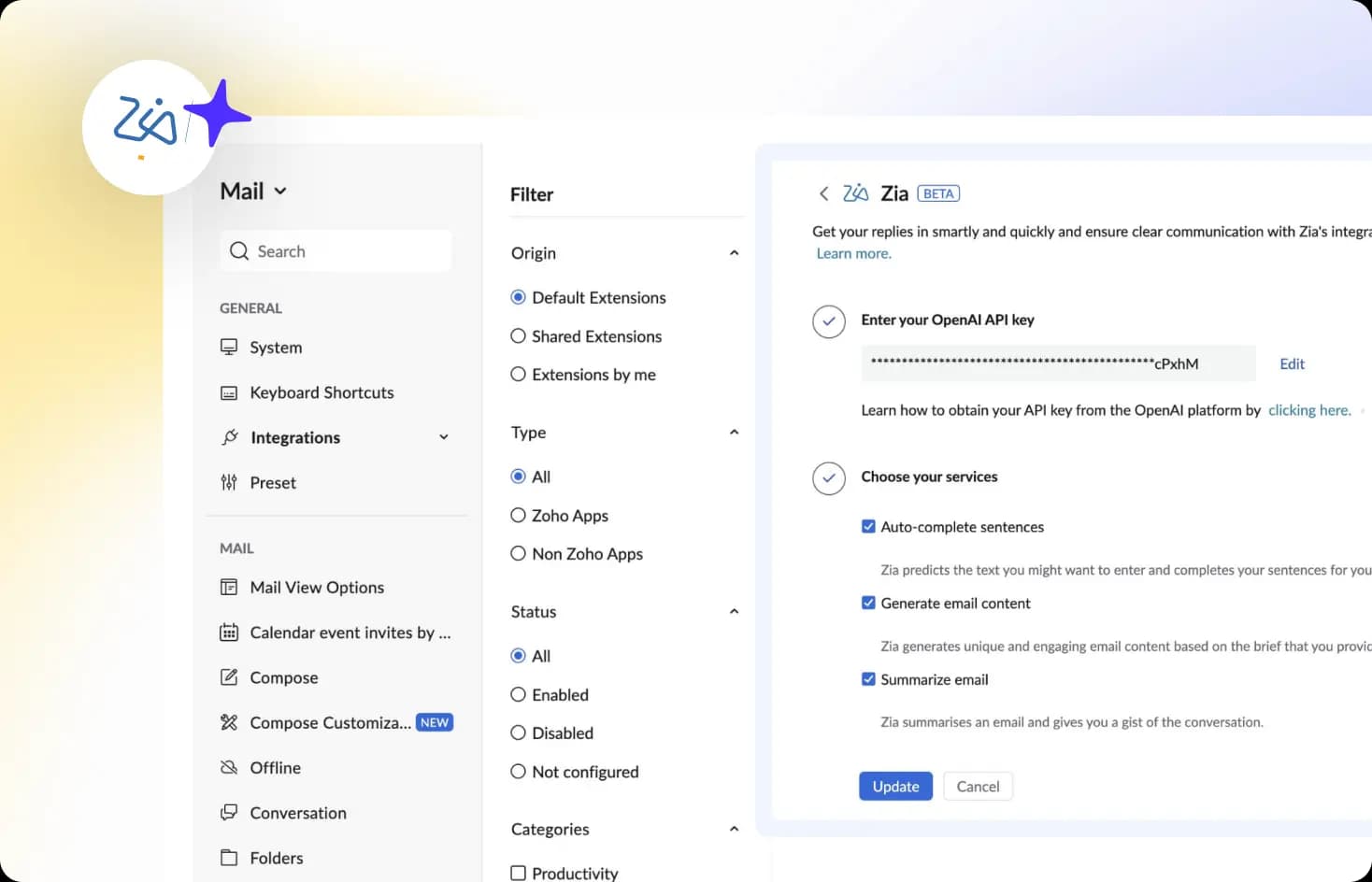Click Edit next to API key
Image resolution: width=1372 pixels, height=882 pixels.
tap(1292, 363)
